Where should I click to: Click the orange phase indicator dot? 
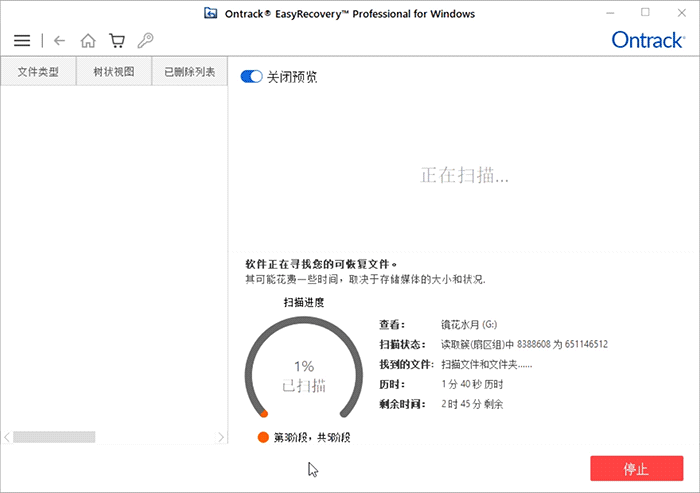(263, 437)
